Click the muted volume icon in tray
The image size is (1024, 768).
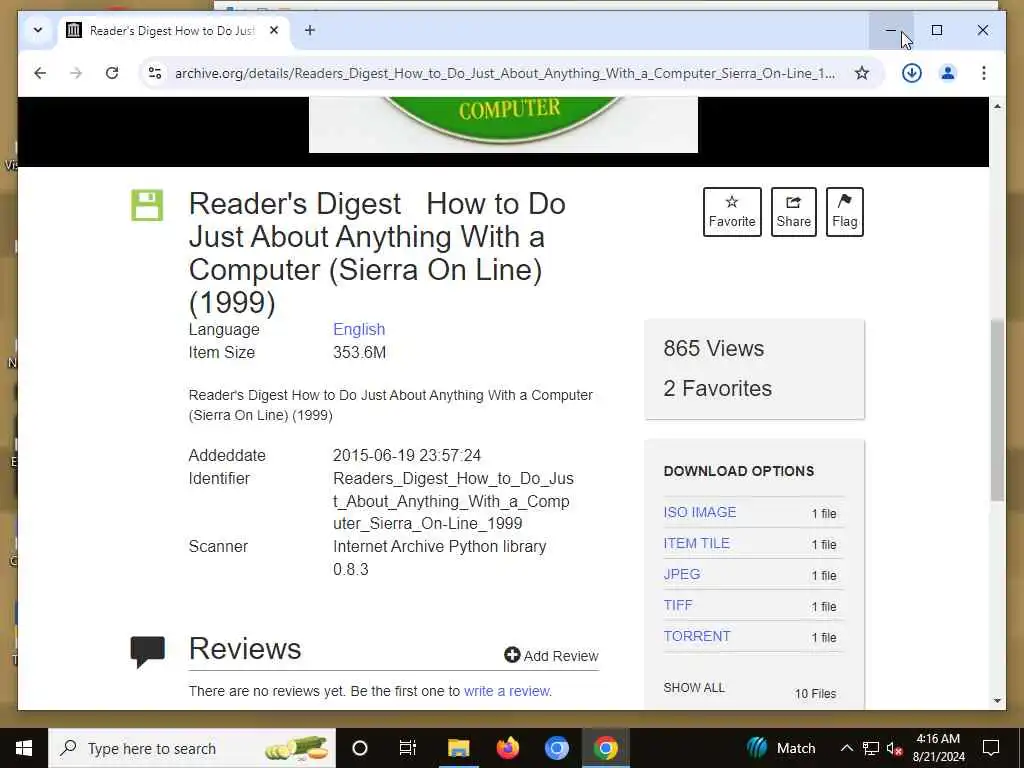895,748
